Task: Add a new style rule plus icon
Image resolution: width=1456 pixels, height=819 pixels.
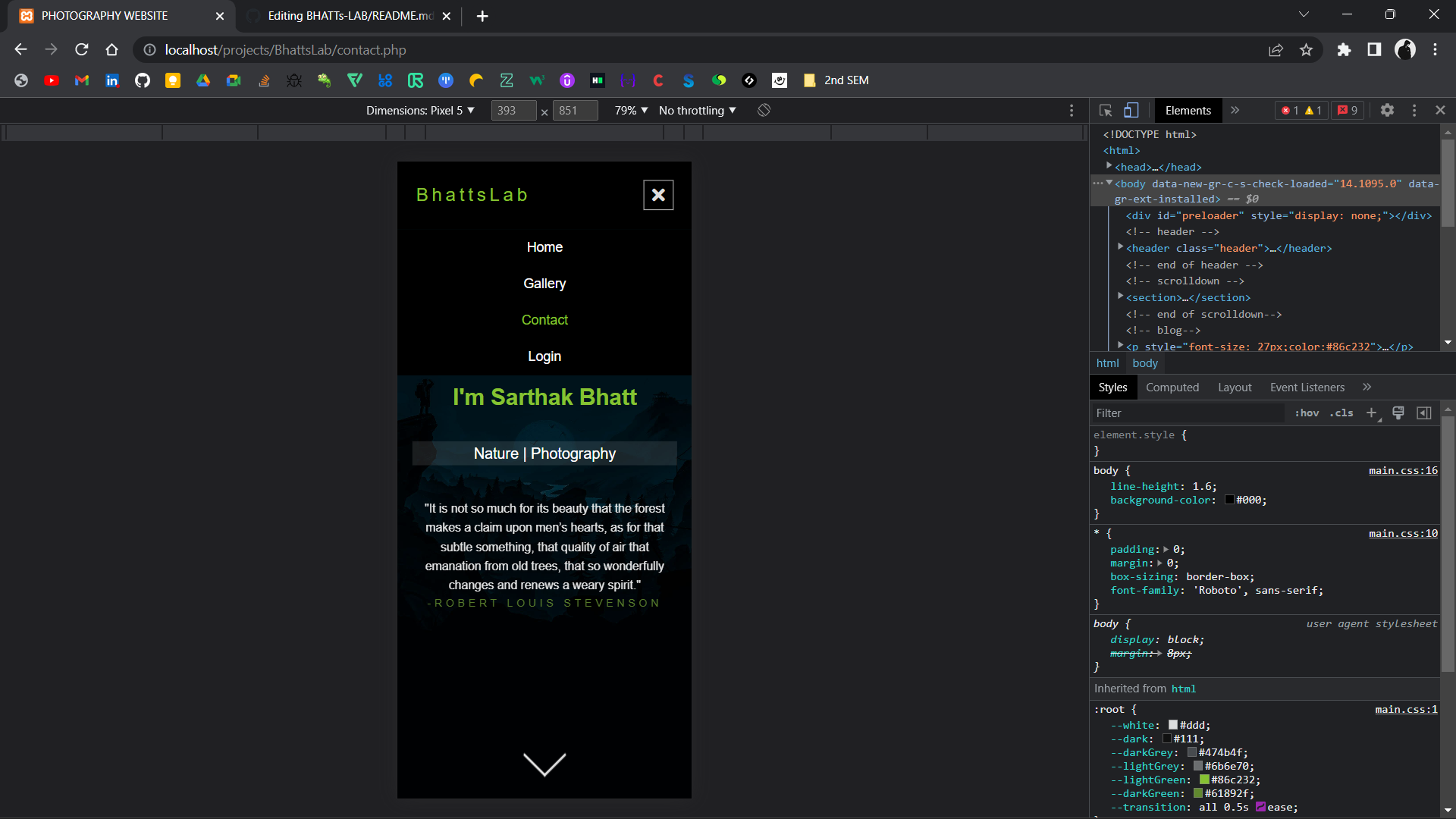Action: coord(1372,413)
